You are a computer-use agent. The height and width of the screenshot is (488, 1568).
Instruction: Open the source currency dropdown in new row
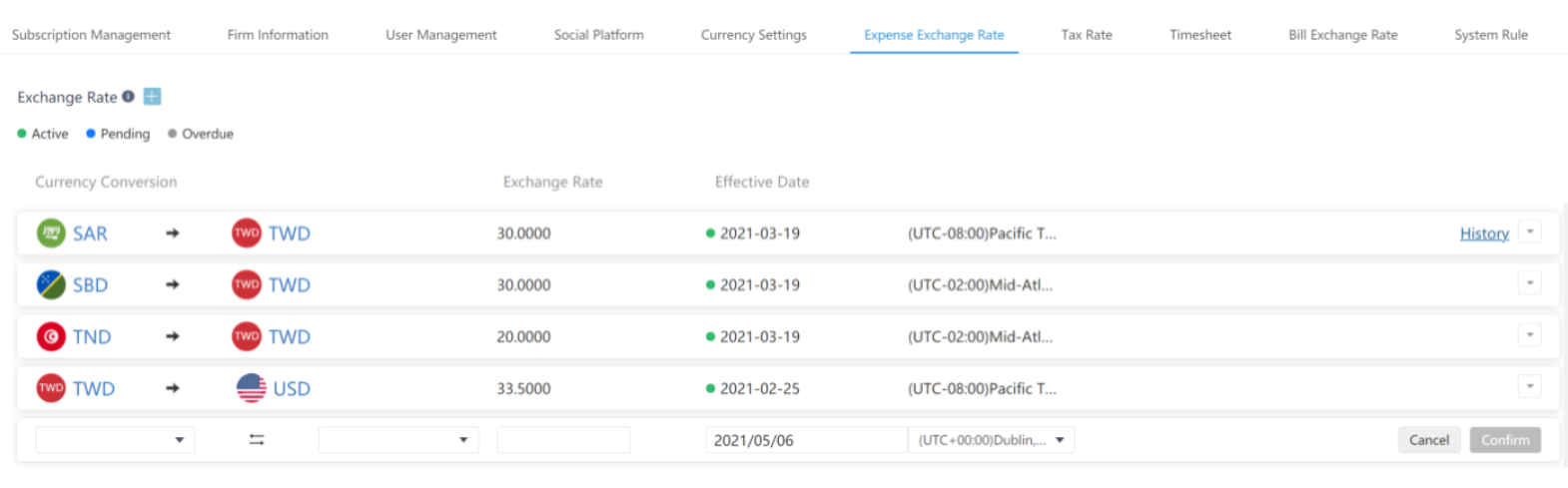tap(115, 440)
